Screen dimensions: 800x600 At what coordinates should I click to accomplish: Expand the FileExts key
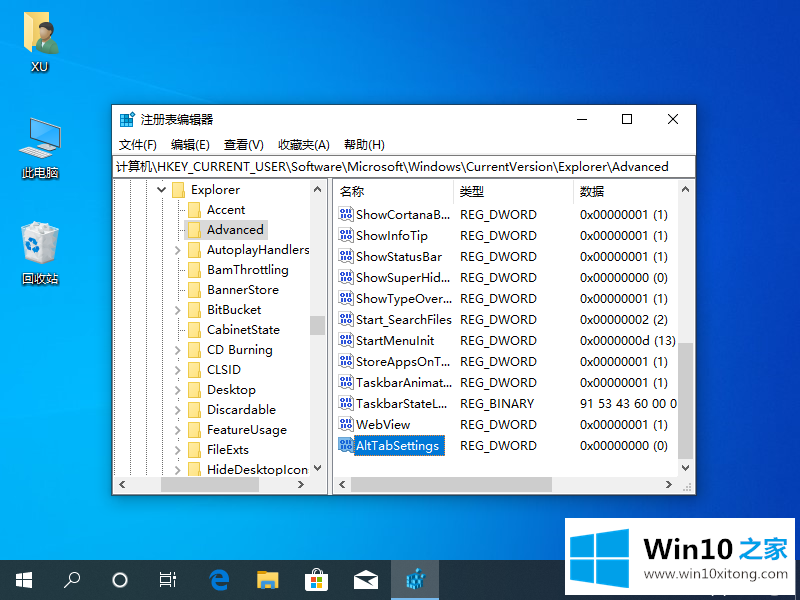(178, 450)
